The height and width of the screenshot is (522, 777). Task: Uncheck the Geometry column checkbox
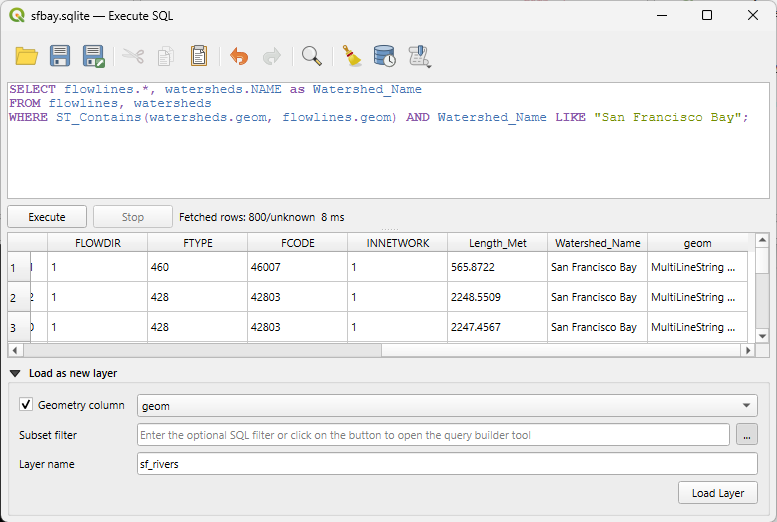coord(26,405)
